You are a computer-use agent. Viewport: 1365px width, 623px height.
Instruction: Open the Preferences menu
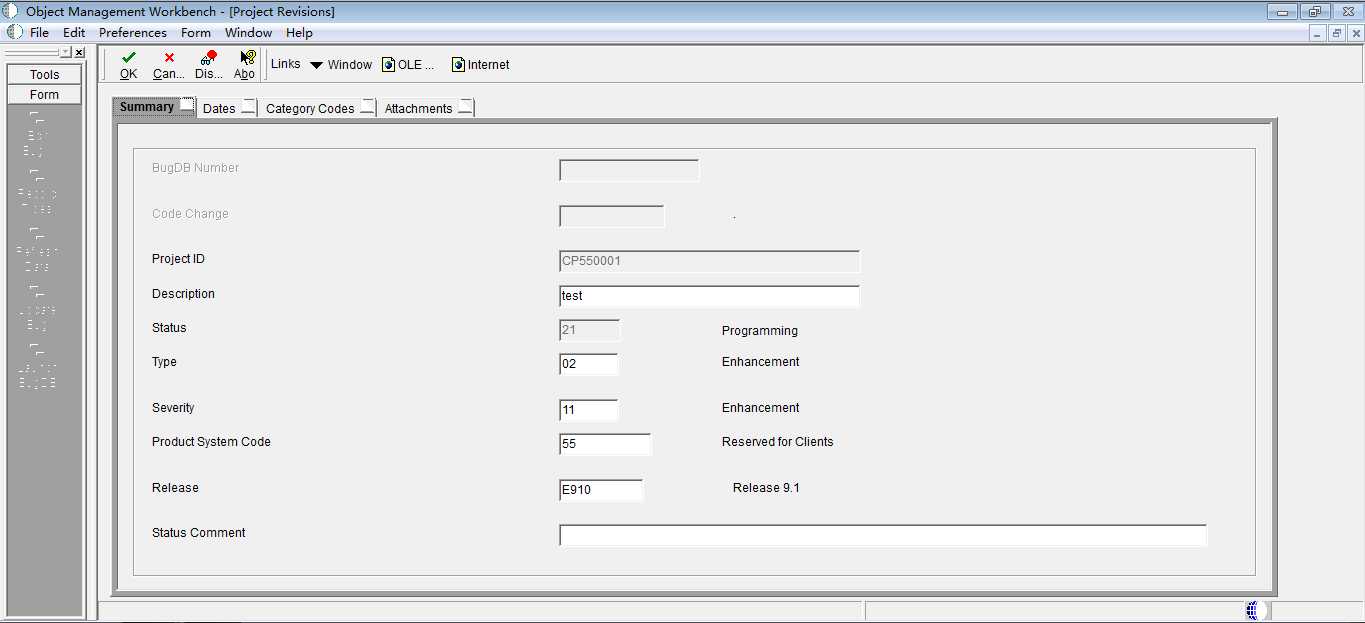click(x=133, y=33)
